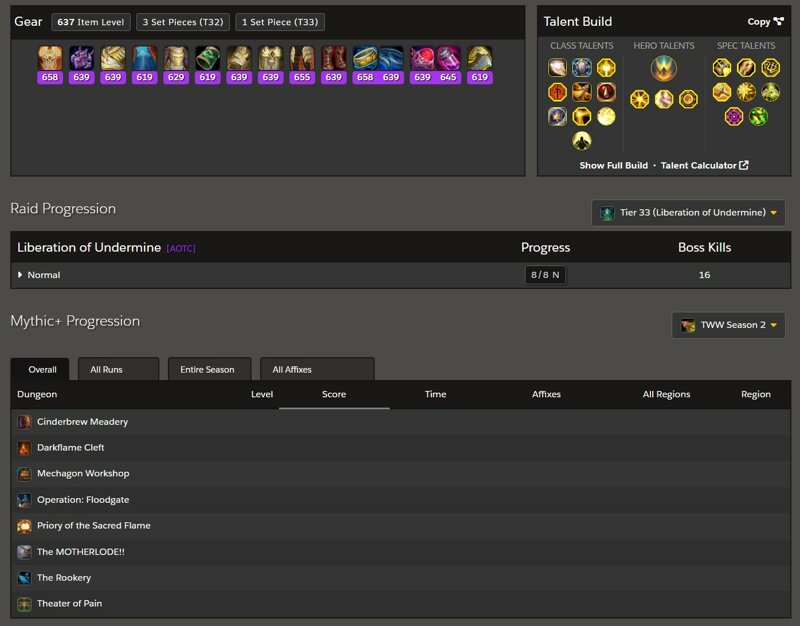
Task: Open the Priory of the Sacred Flame name
Action: (x=94, y=526)
